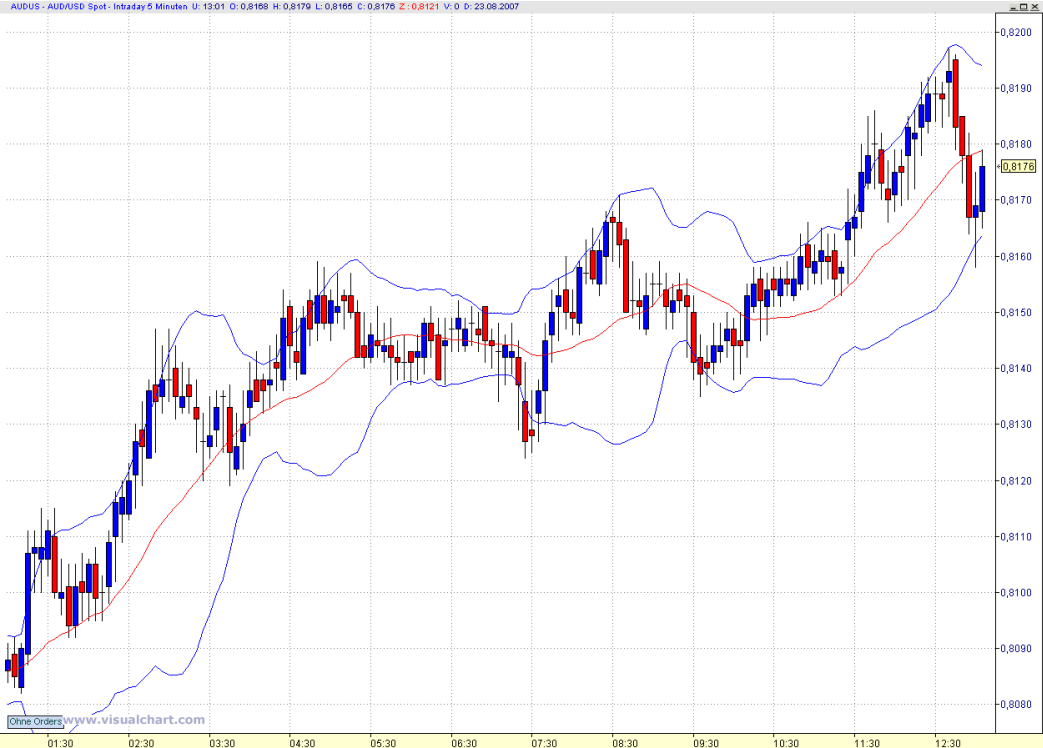Image resolution: width=1043 pixels, height=748 pixels.
Task: Click the date D: 23.08.2007 in header
Action: pos(491,7)
